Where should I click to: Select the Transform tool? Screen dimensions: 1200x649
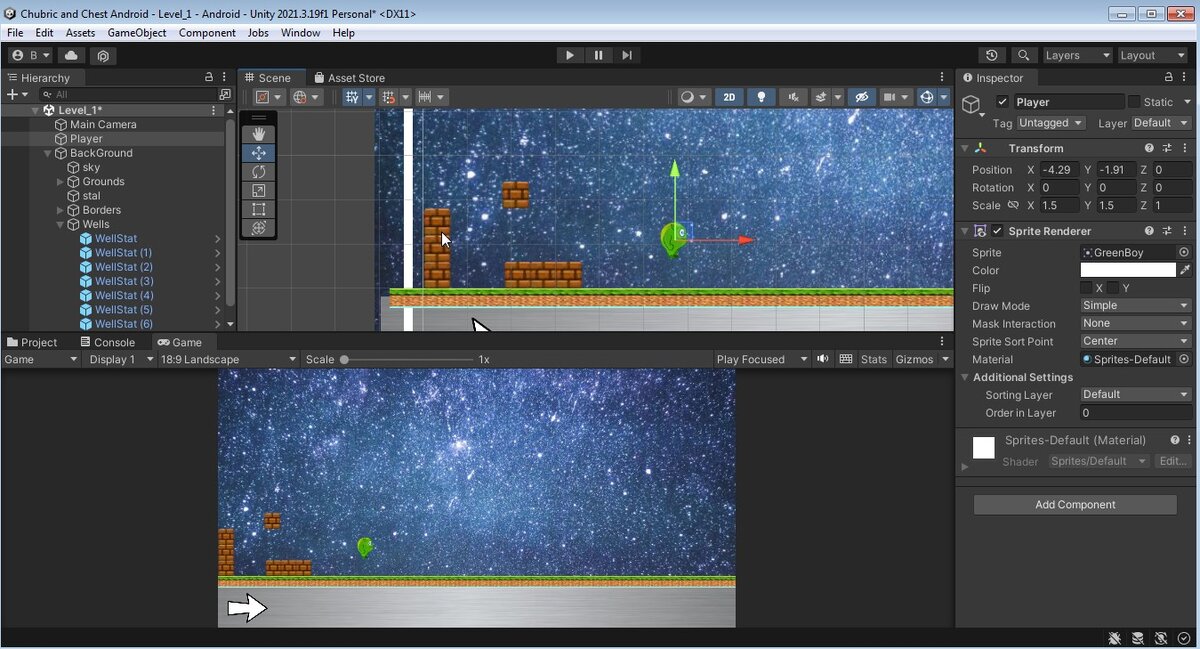258,228
